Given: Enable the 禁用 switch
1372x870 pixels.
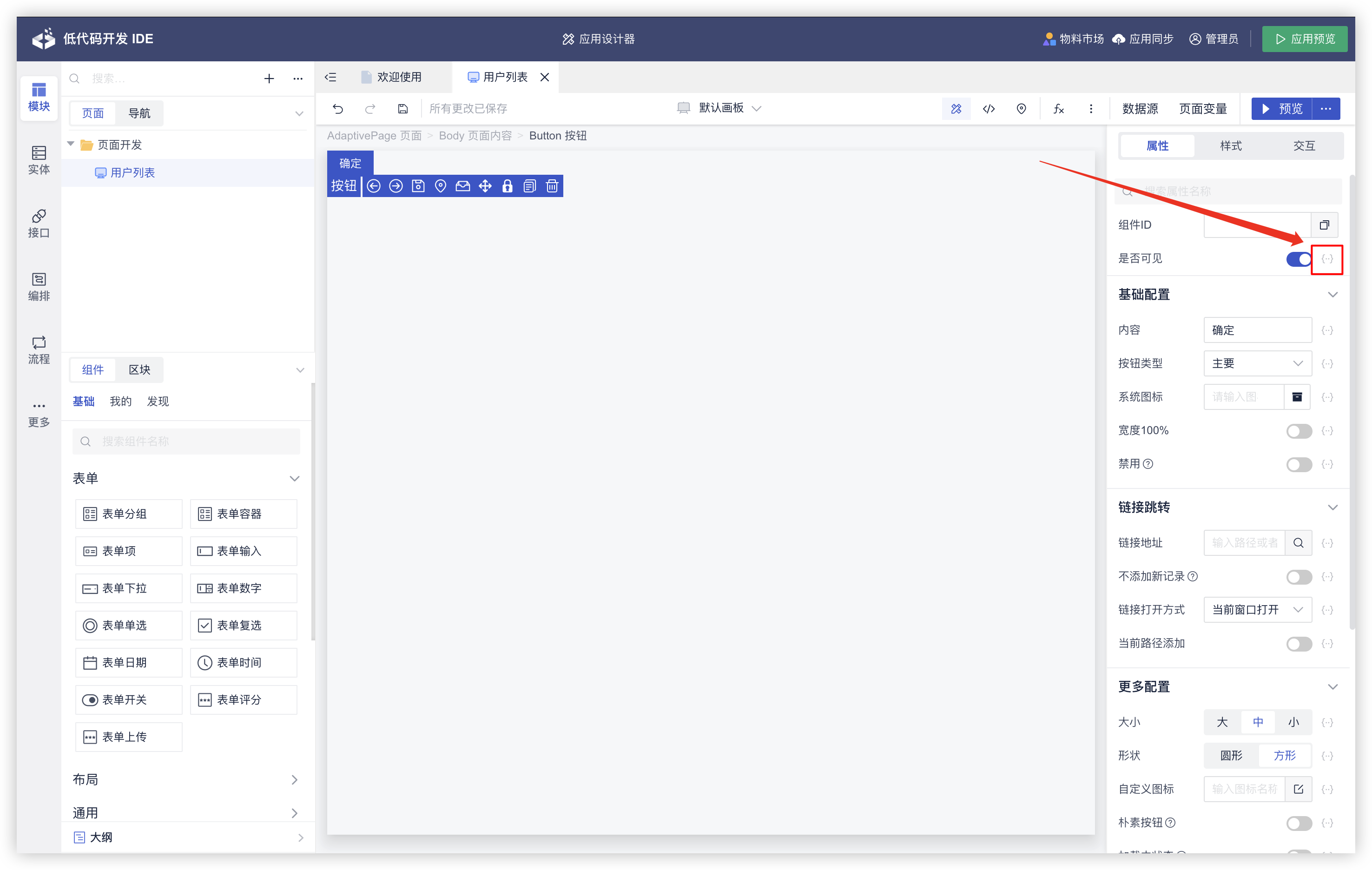Looking at the screenshot, I should (x=1299, y=464).
